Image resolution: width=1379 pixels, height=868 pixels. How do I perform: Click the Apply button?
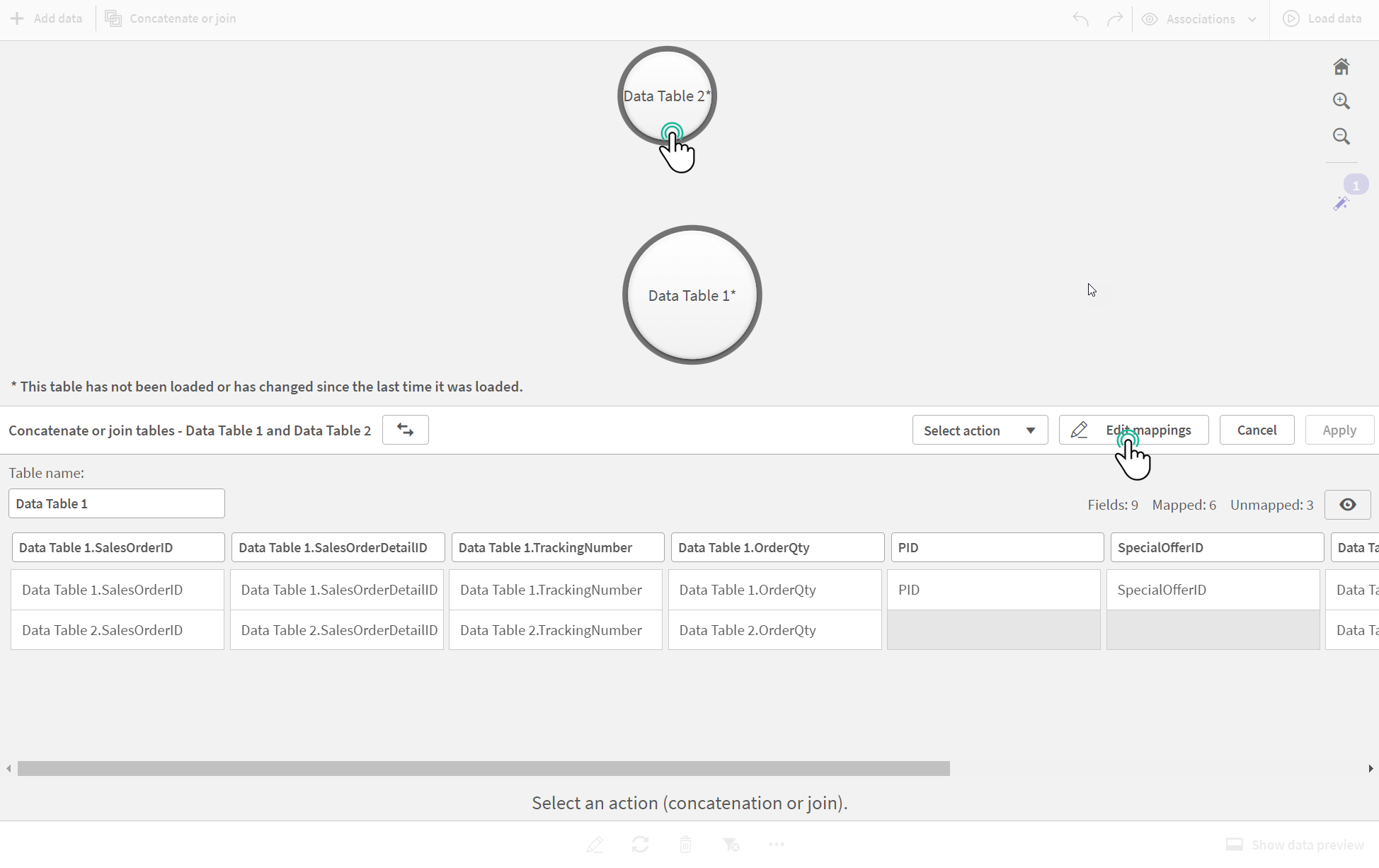[x=1340, y=429]
